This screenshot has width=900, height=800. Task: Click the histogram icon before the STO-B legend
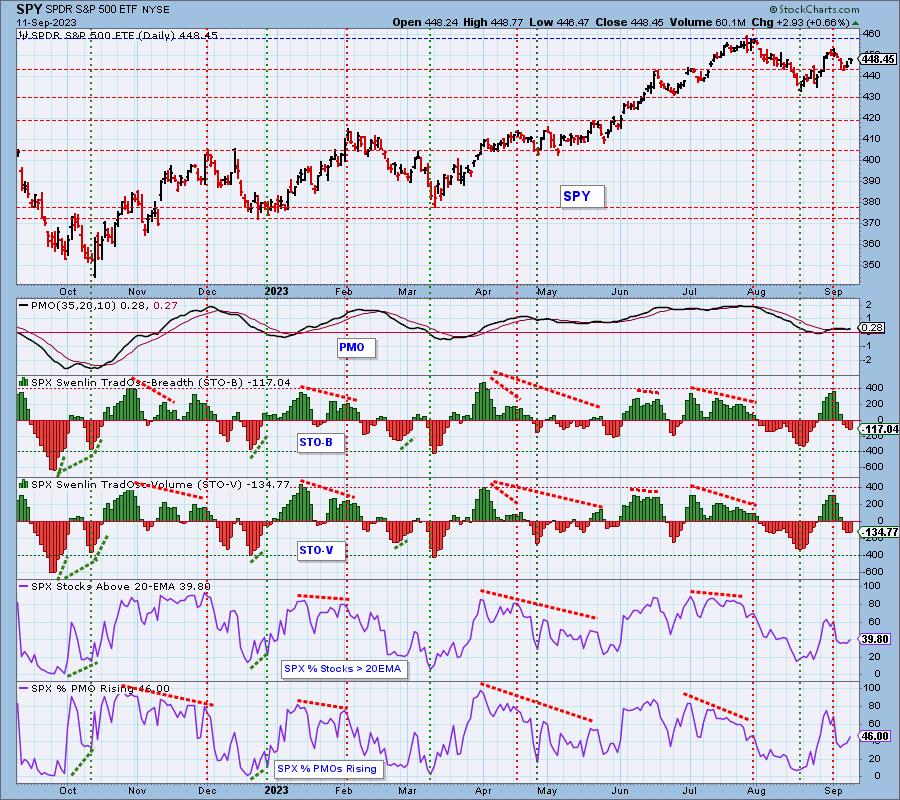(x=24, y=382)
